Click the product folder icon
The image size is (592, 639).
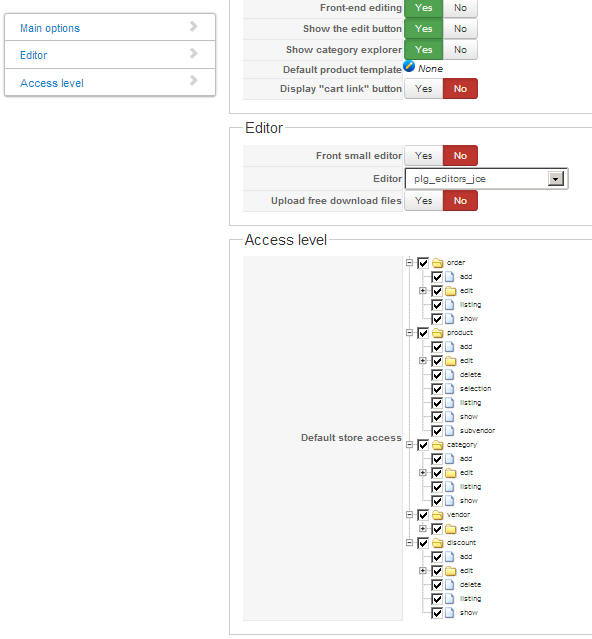pos(438,333)
